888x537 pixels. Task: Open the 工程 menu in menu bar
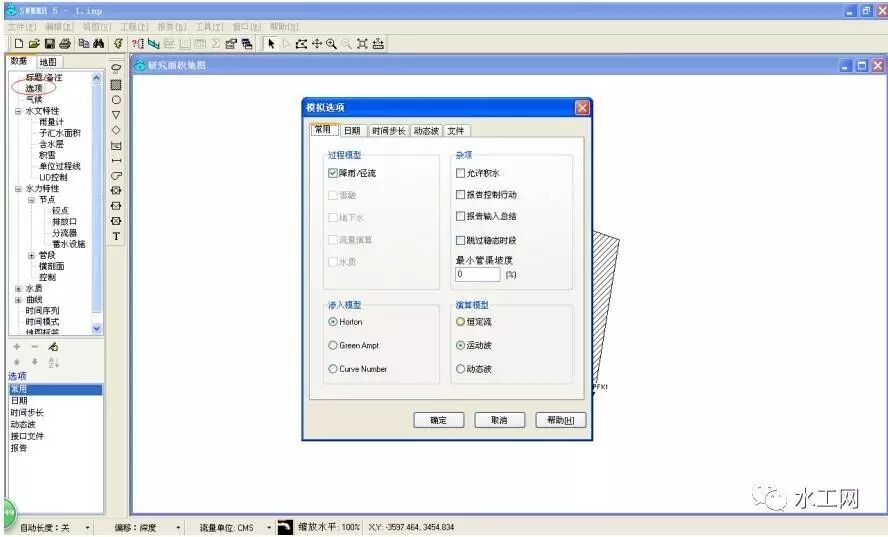click(134, 27)
